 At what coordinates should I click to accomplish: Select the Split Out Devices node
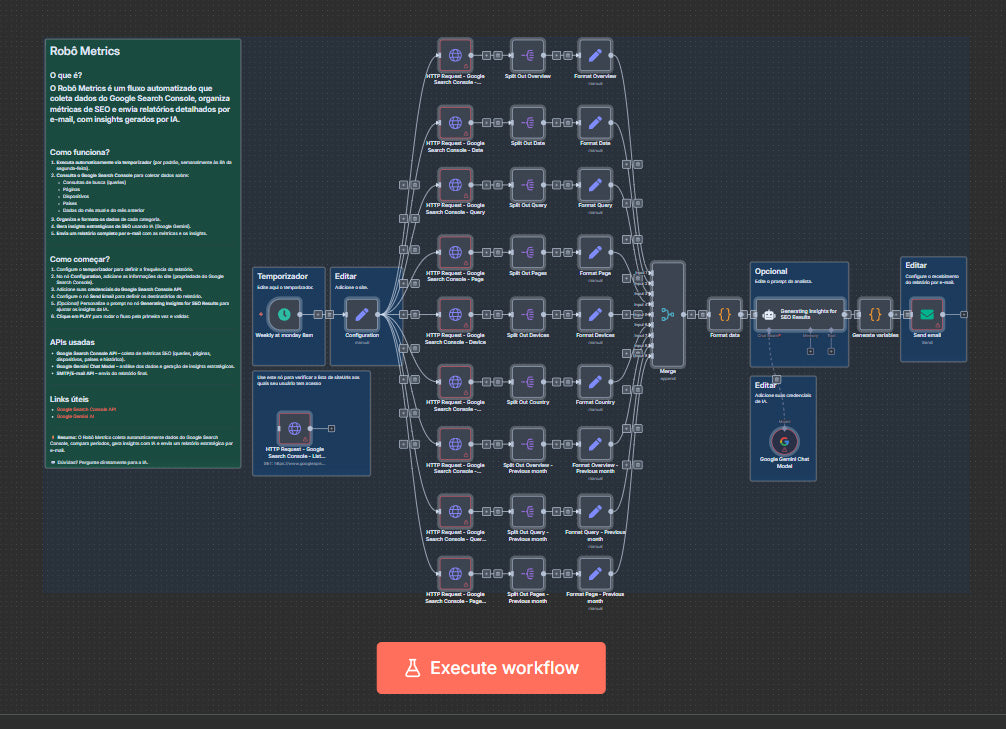coord(527,314)
